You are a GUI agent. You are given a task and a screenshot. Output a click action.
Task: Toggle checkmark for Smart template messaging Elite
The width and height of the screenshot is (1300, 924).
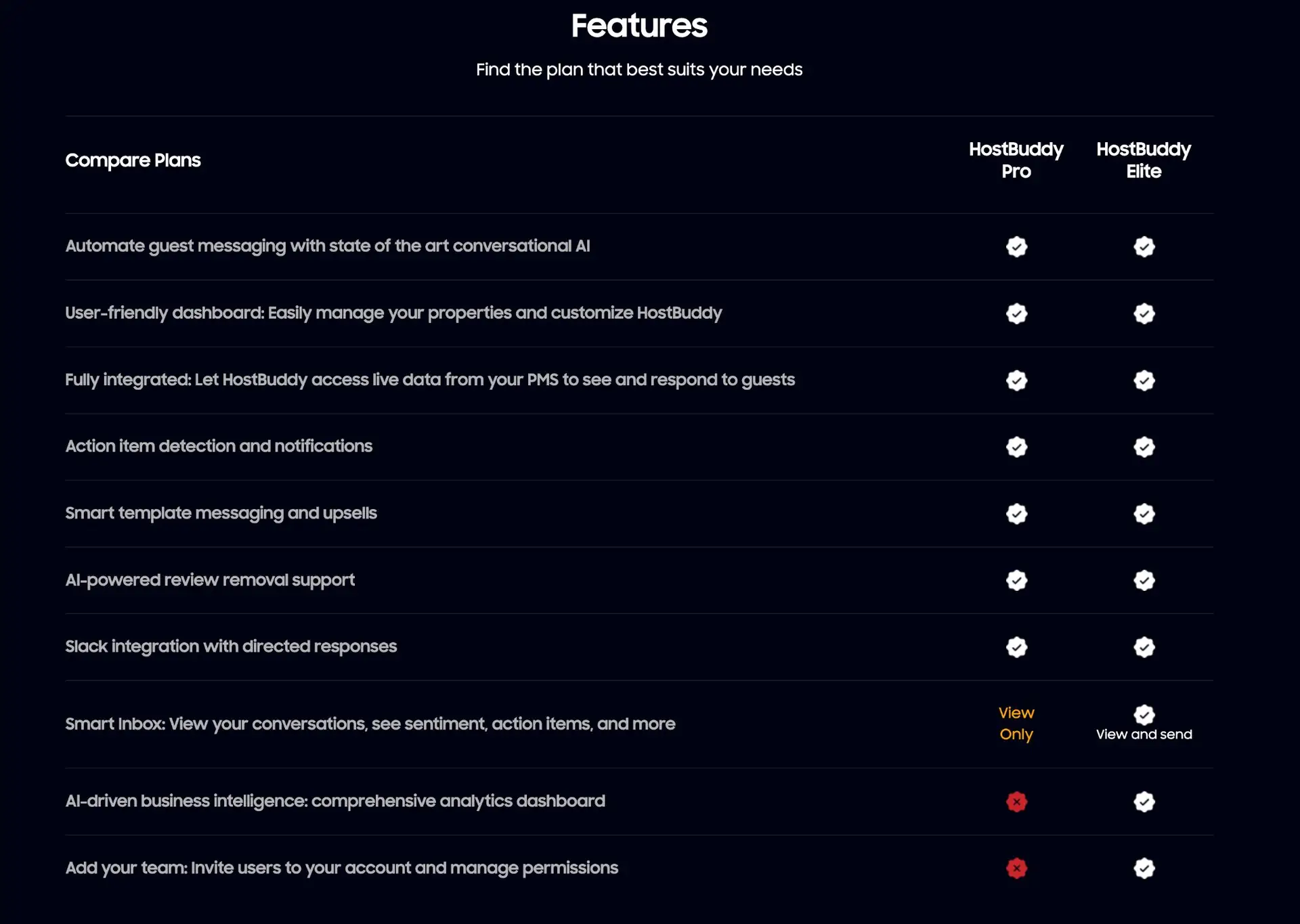(x=1143, y=513)
